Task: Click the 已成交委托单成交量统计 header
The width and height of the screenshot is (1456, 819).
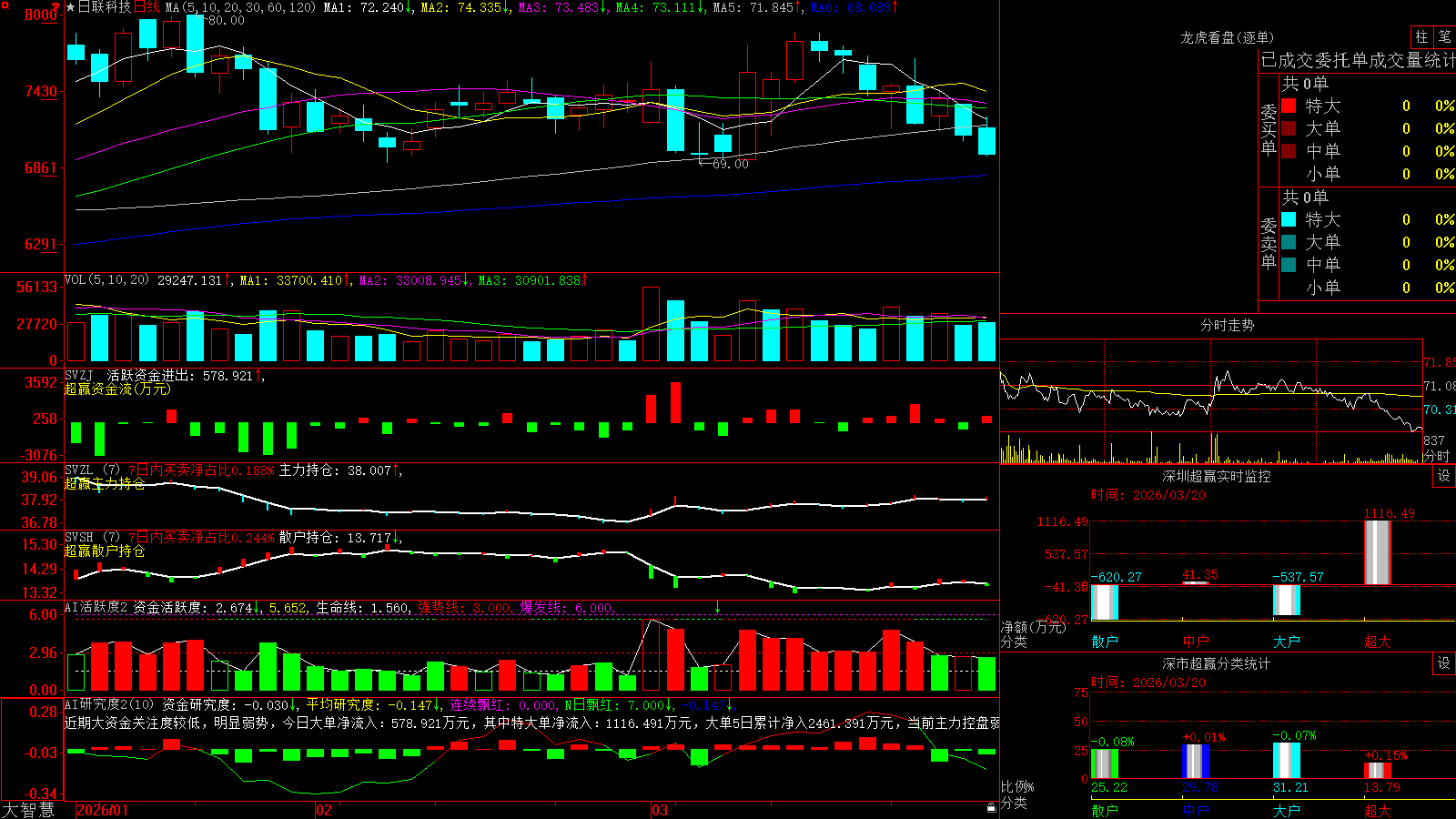Action: point(1358,60)
